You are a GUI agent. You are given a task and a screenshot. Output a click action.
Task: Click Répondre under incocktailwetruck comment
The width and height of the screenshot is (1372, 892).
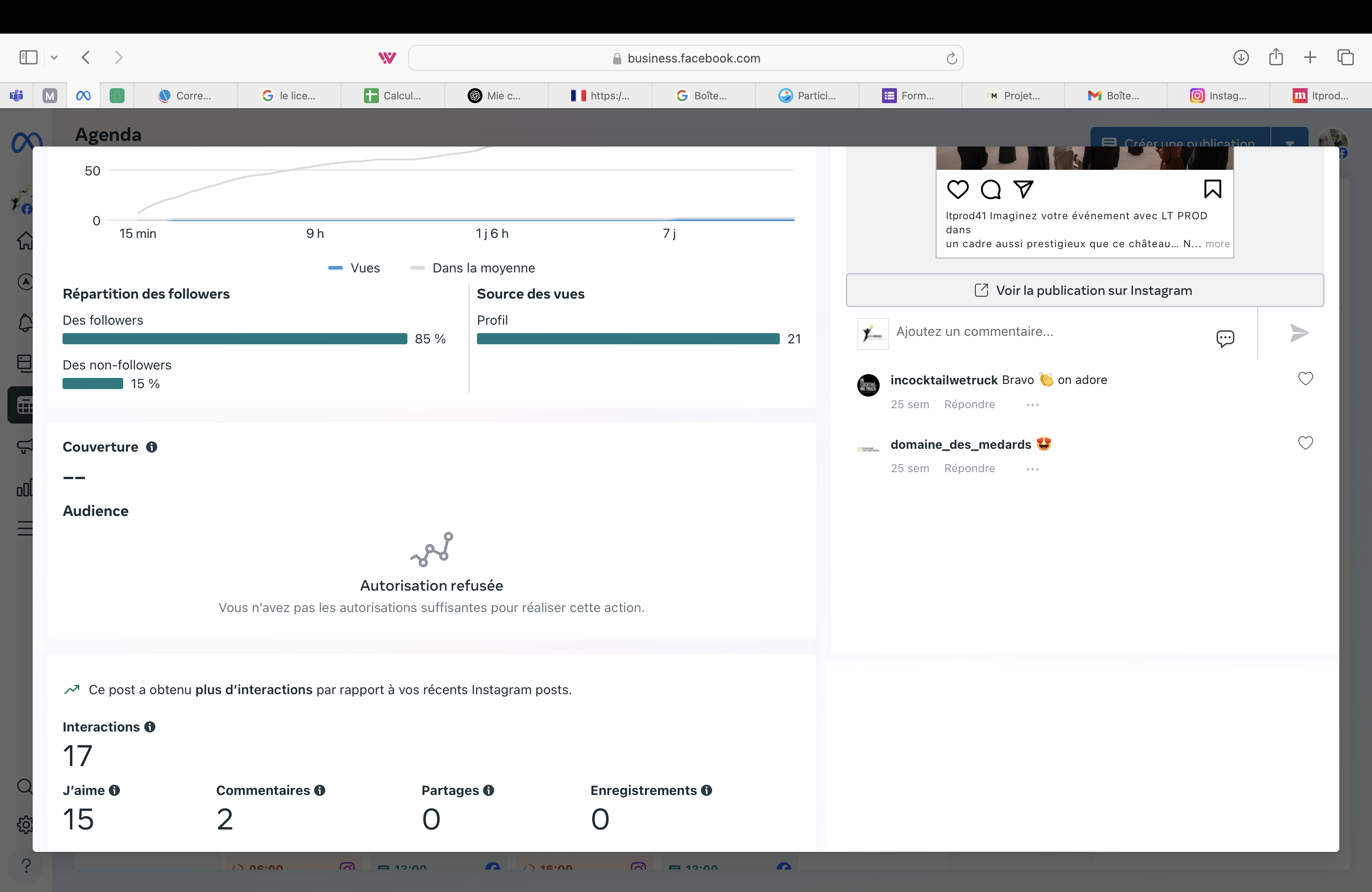(x=969, y=404)
